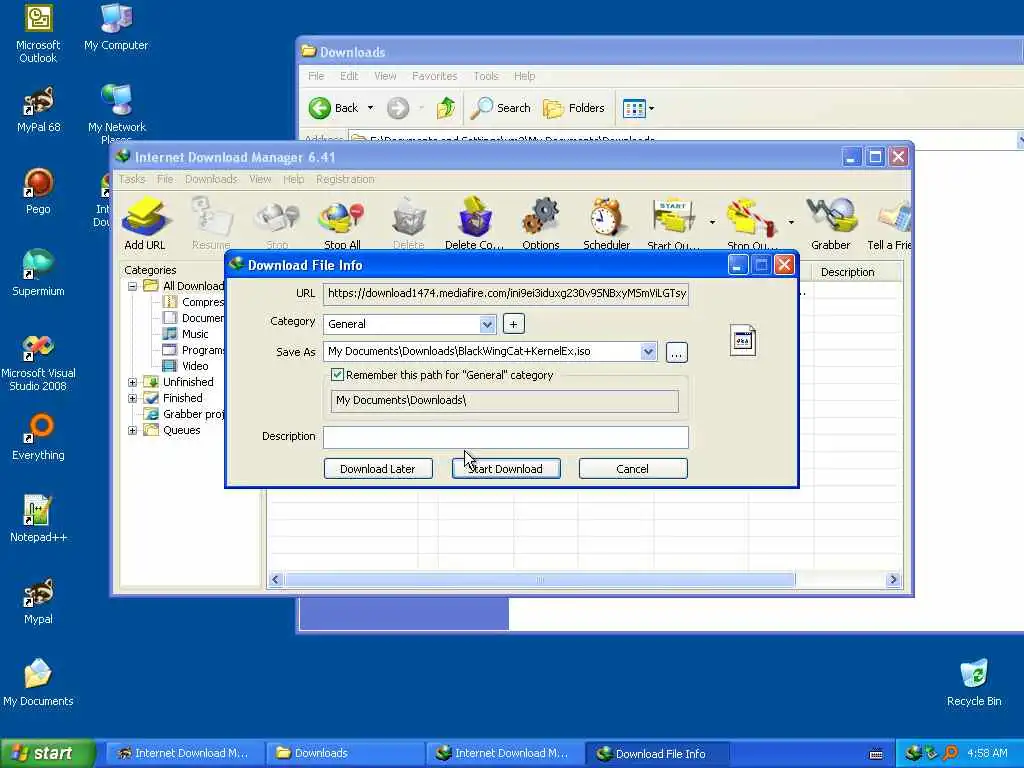Open Tools menu in Downloads window

[x=486, y=76]
